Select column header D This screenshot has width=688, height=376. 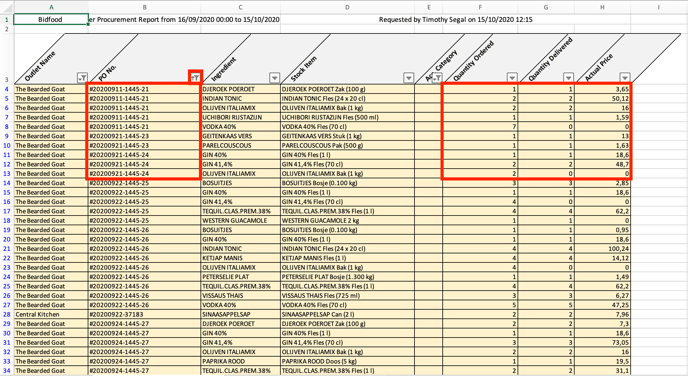(347, 7)
